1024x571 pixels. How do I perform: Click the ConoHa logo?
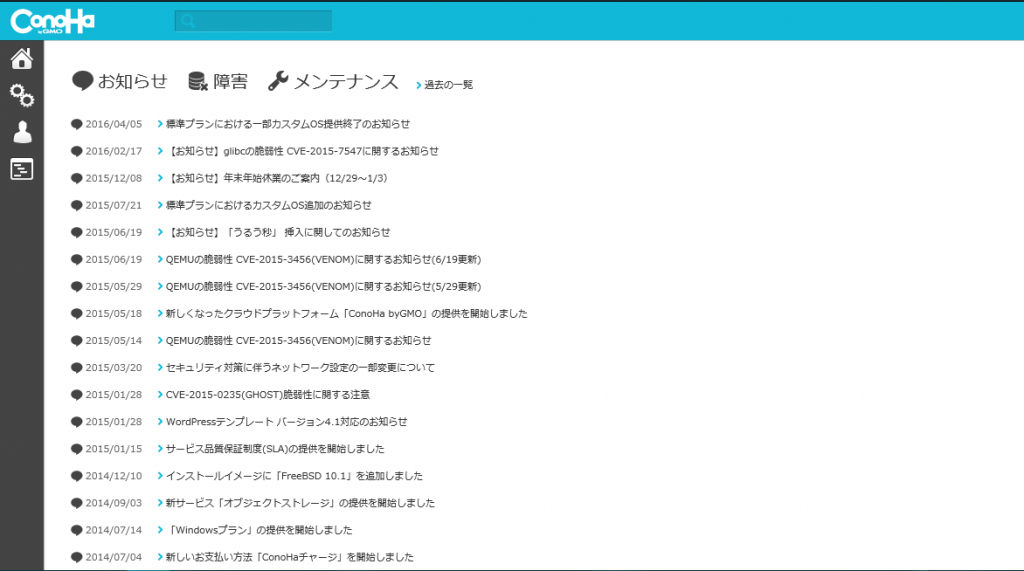52,22
